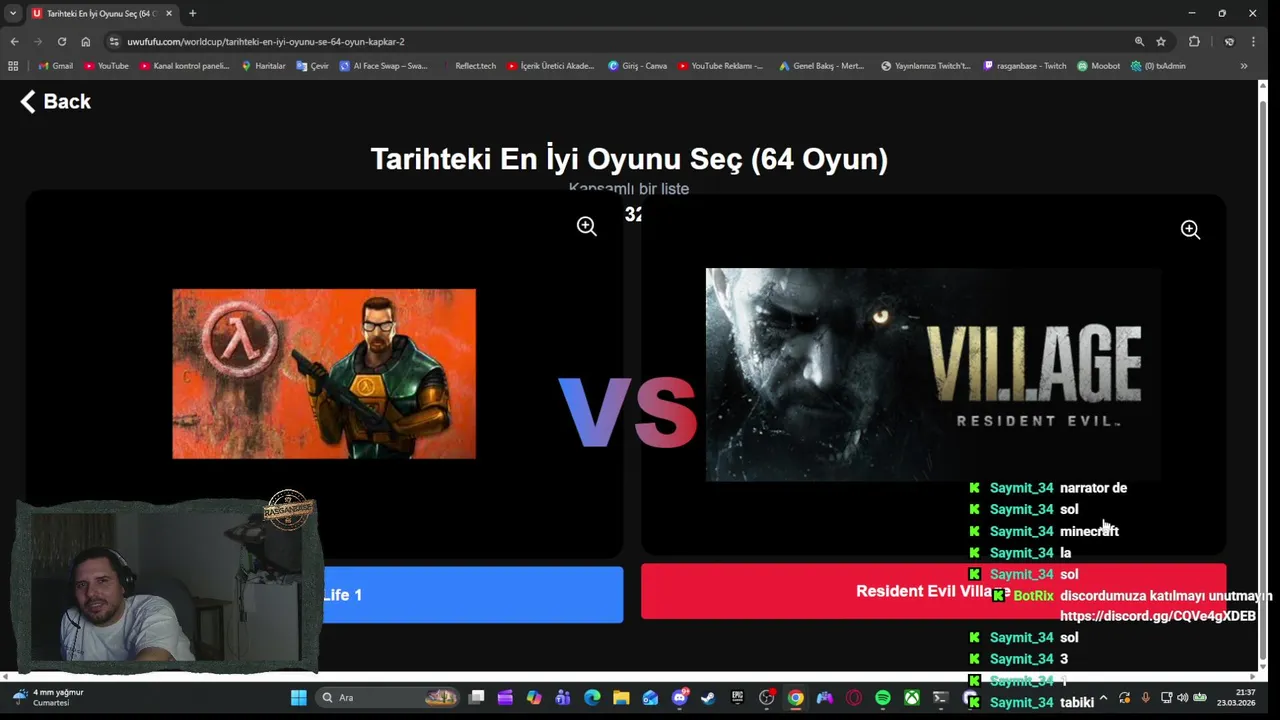Image resolution: width=1280 pixels, height=720 pixels.
Task: Close the Tarihteki En İyi Oyunu Seç tab
Action: coord(168,13)
